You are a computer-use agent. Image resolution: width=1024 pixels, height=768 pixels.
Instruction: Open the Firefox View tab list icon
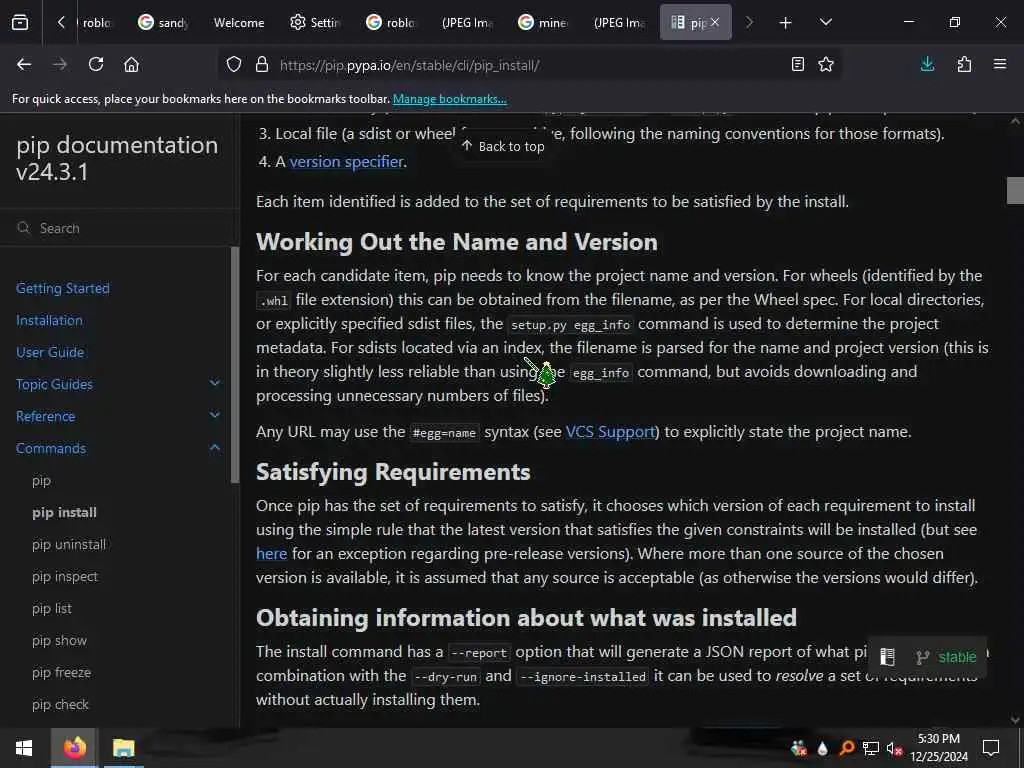click(20, 23)
